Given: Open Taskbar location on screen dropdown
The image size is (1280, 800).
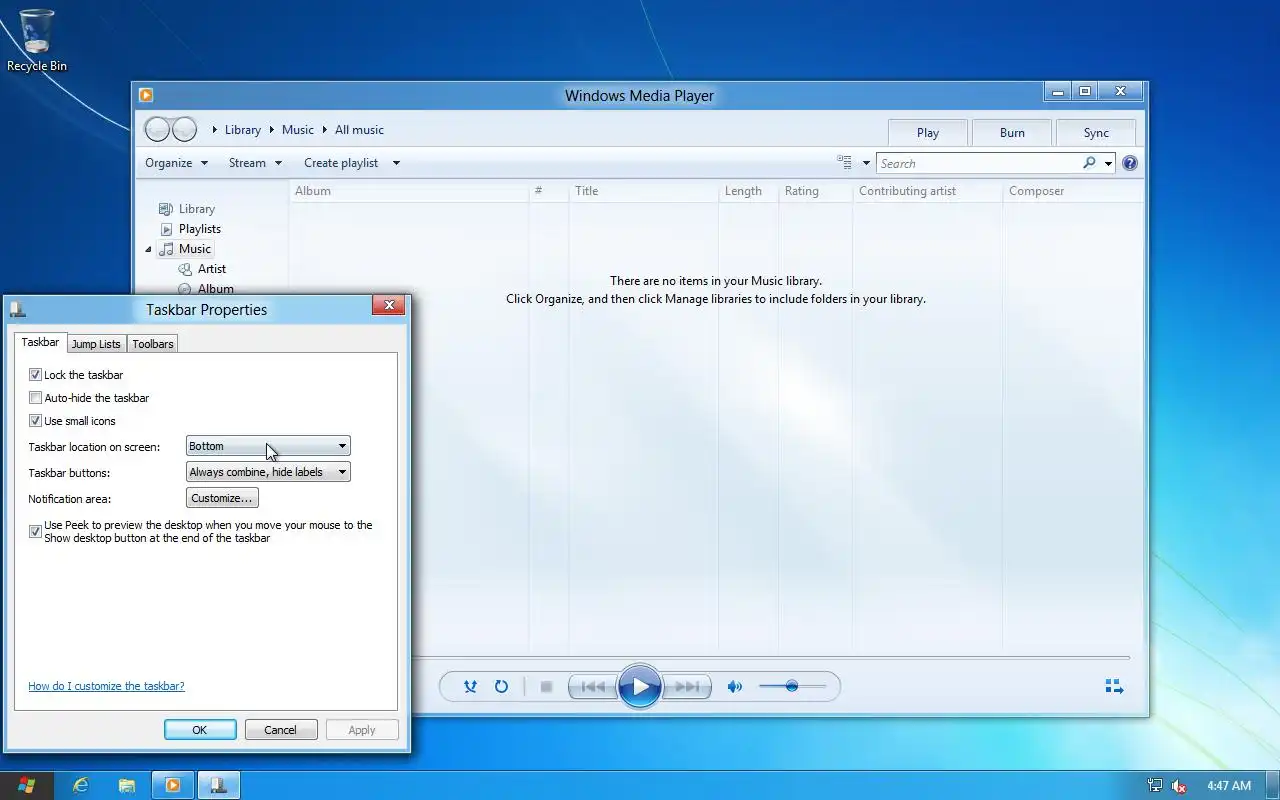Looking at the screenshot, I should (x=268, y=446).
